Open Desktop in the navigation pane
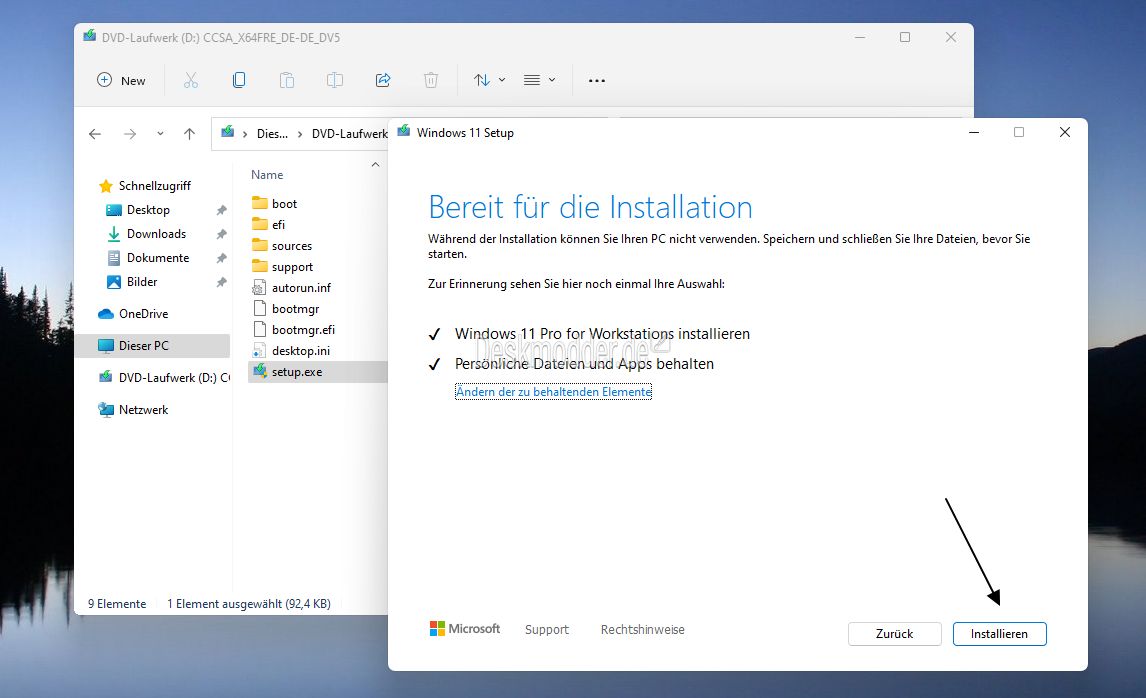Image resolution: width=1146 pixels, height=698 pixels. (x=148, y=210)
